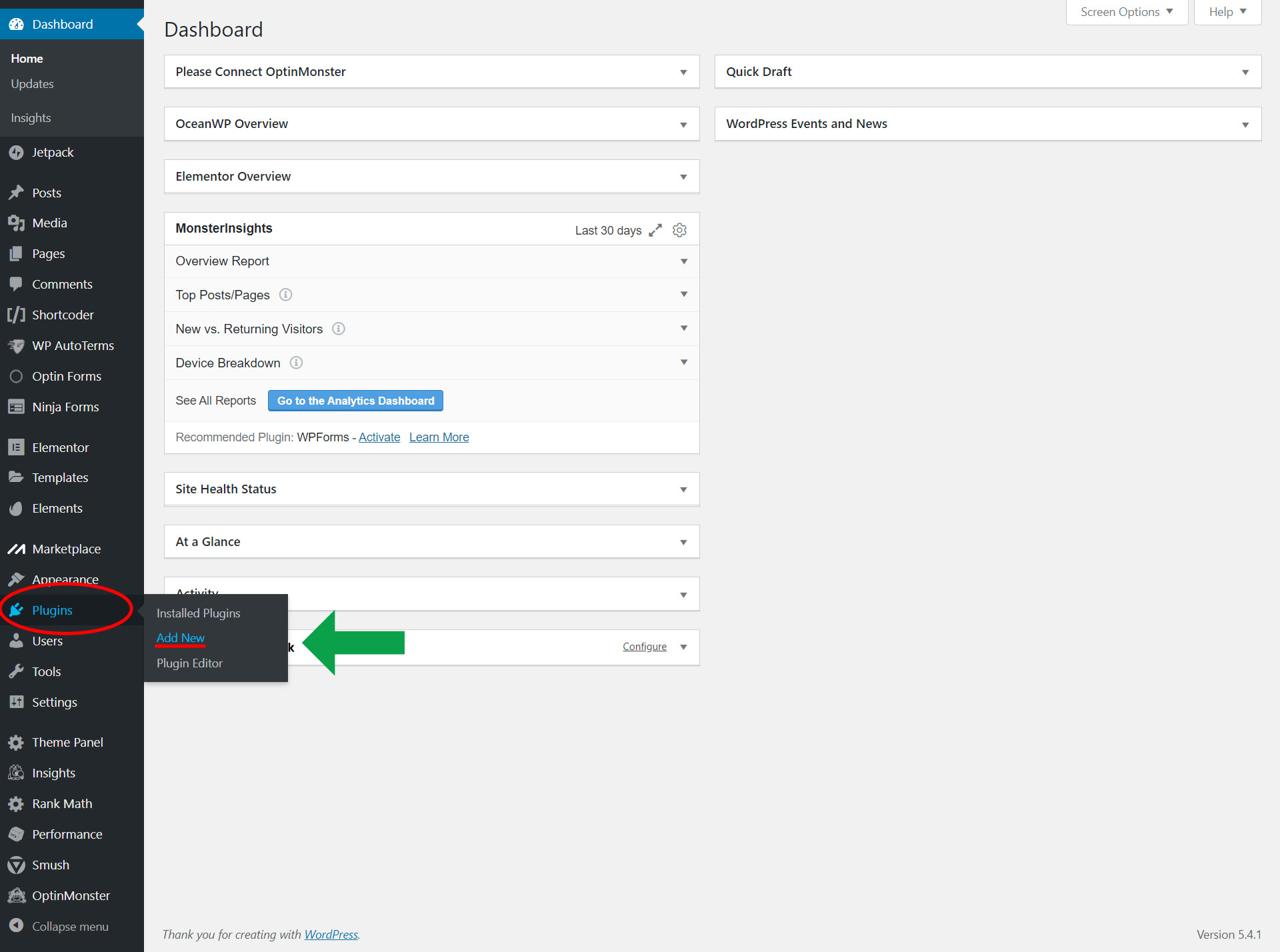The width and height of the screenshot is (1280, 952).
Task: Click the Performance cube icon
Action: [x=16, y=834]
